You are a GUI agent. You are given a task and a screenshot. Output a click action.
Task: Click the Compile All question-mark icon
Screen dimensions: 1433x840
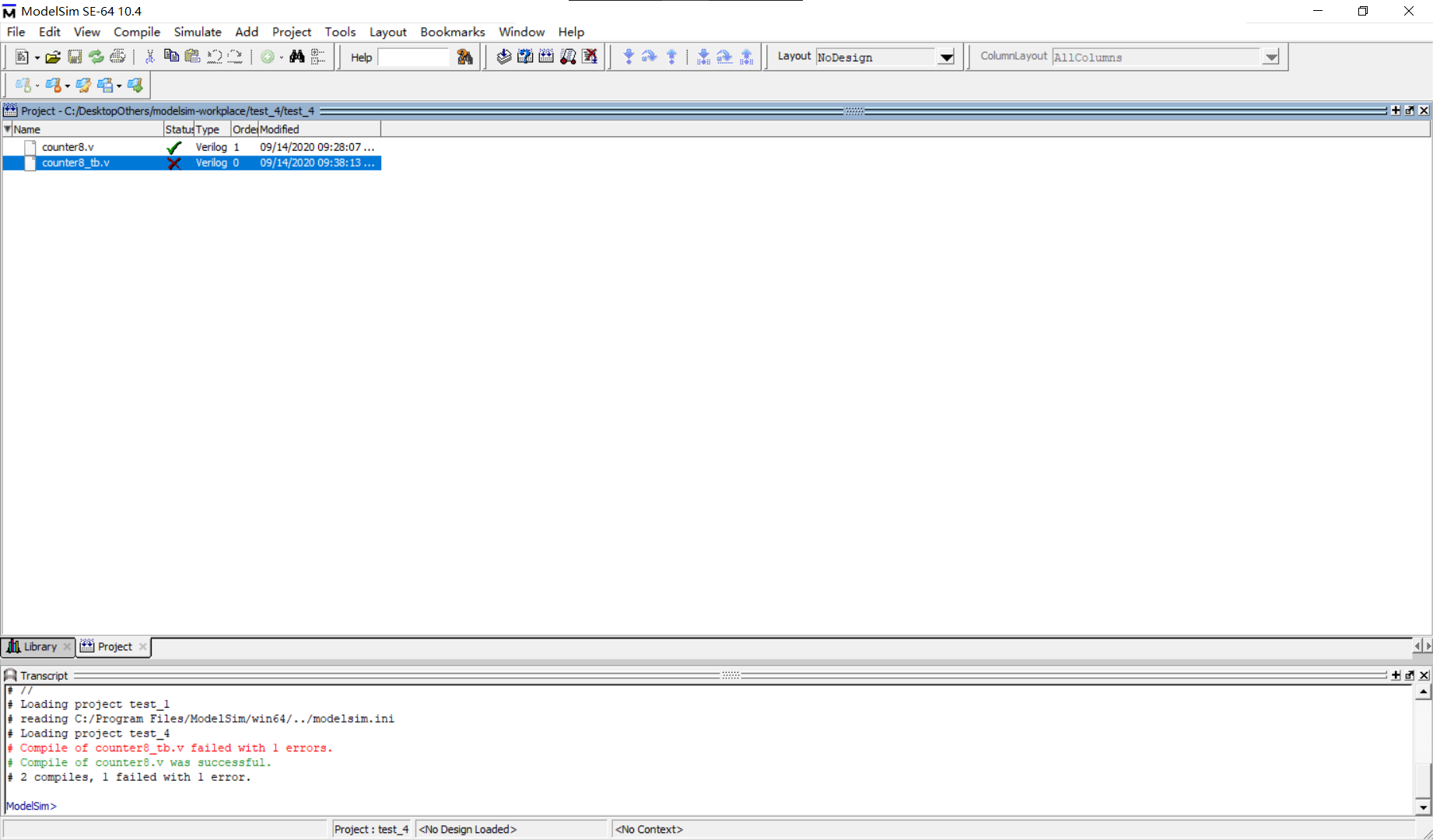pos(525,57)
